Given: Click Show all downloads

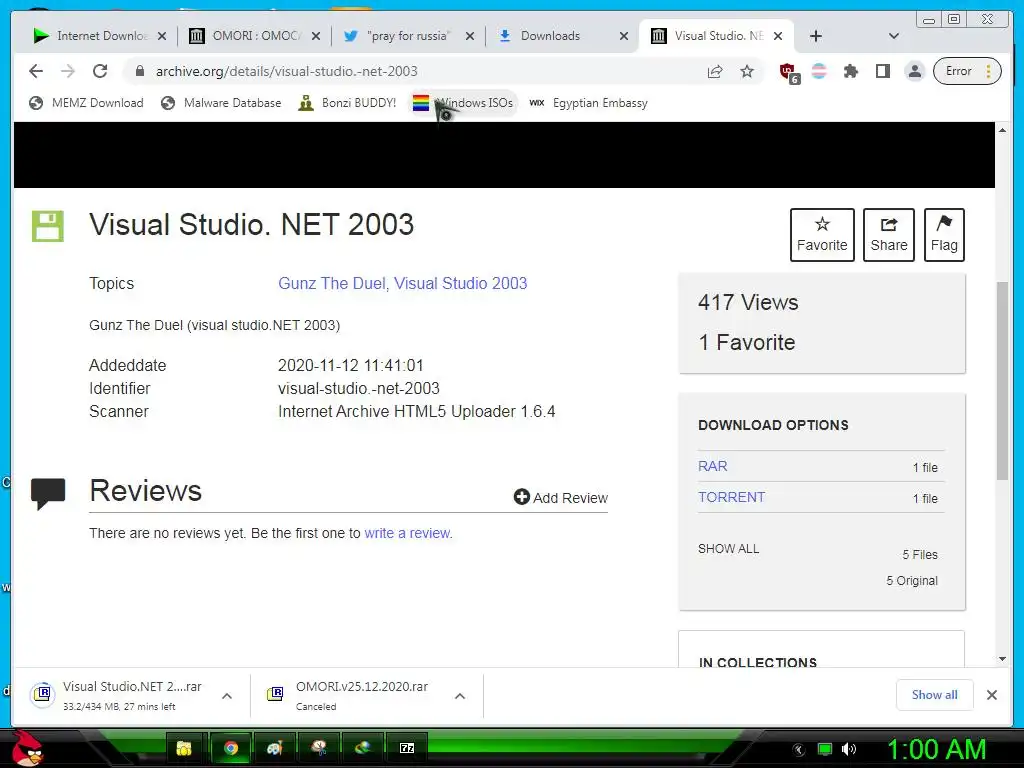Looking at the screenshot, I should click(935, 695).
